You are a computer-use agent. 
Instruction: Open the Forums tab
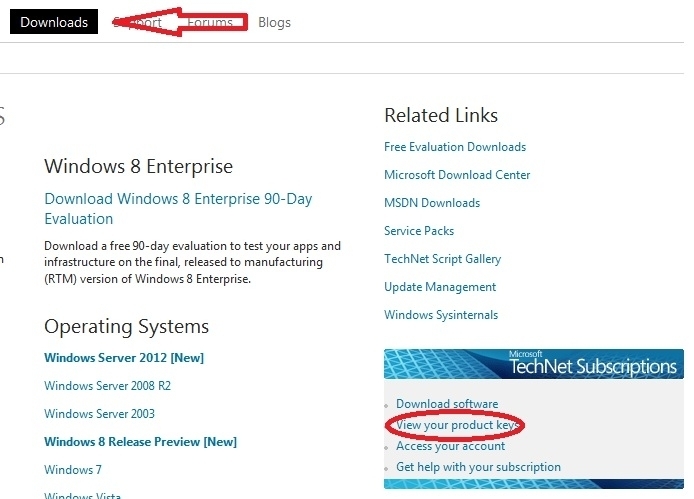pyautogui.click(x=210, y=22)
